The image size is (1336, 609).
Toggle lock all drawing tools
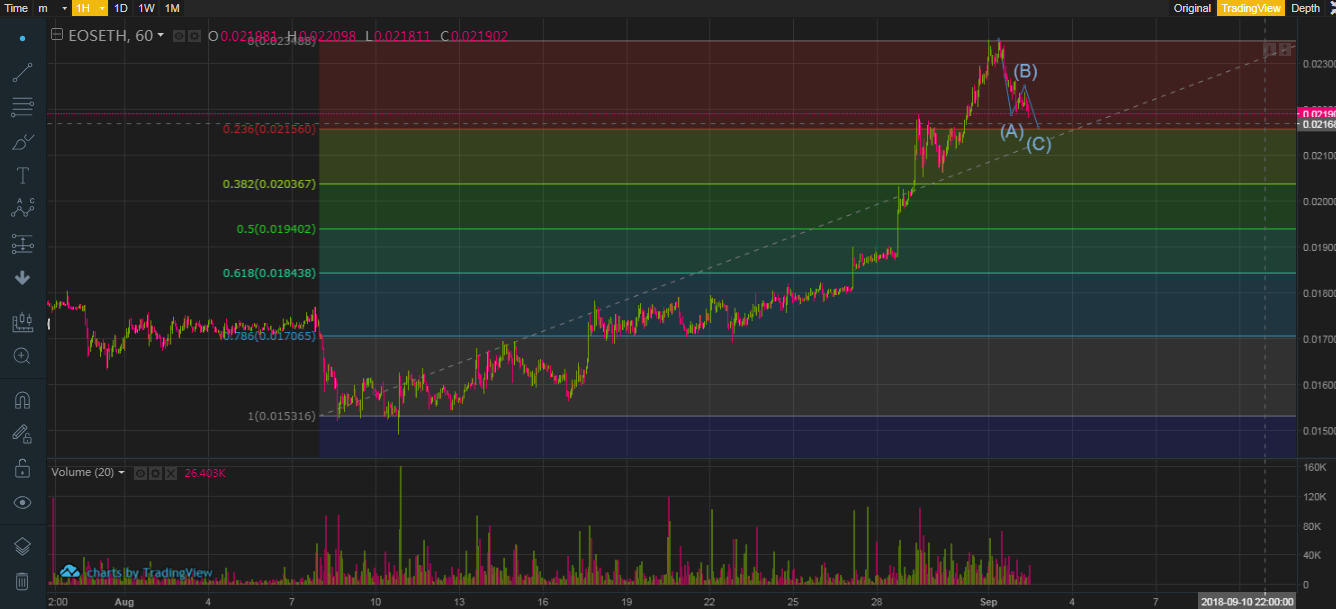coord(22,468)
